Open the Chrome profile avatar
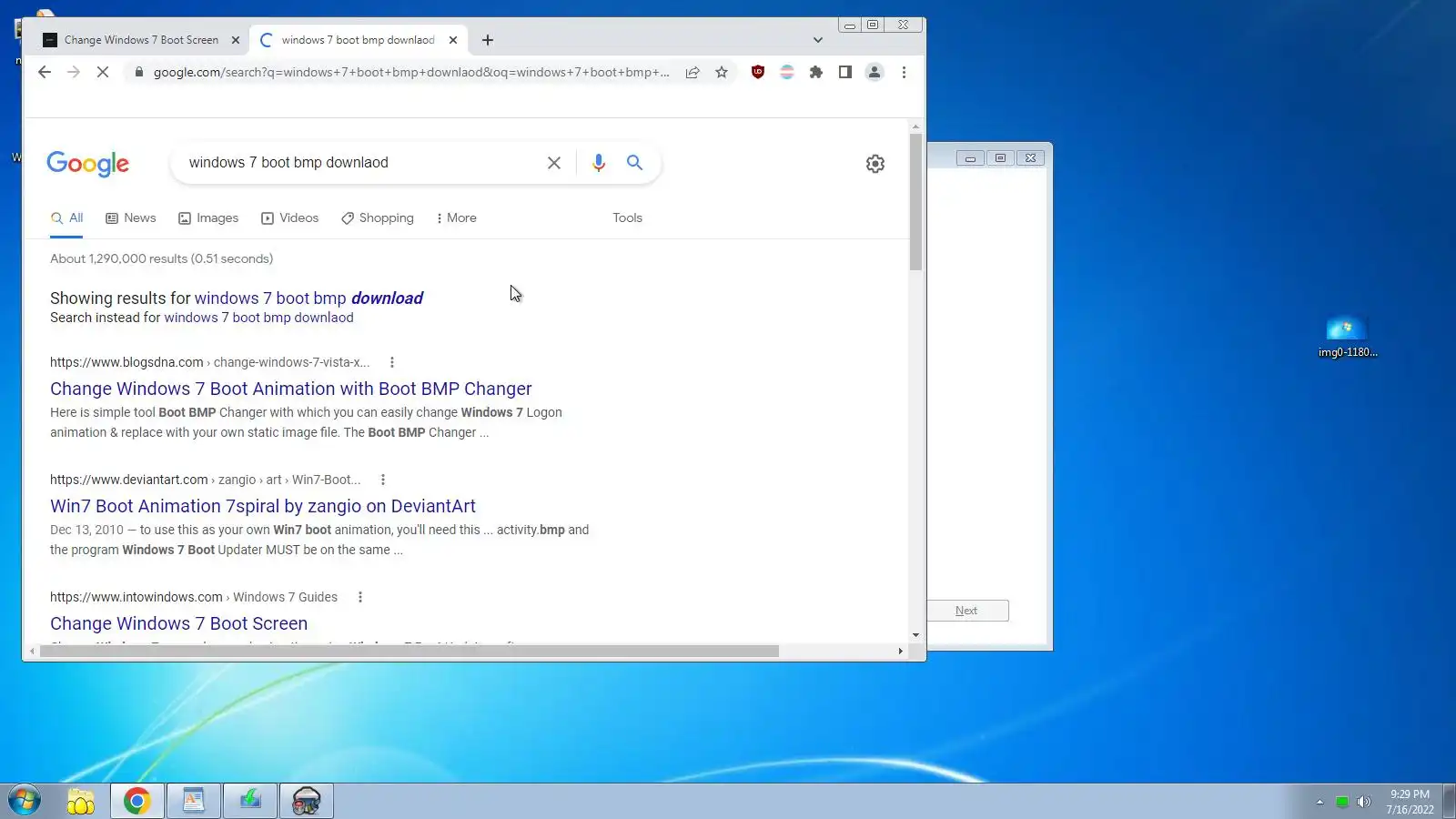The width and height of the screenshot is (1456, 819). pos(875,72)
